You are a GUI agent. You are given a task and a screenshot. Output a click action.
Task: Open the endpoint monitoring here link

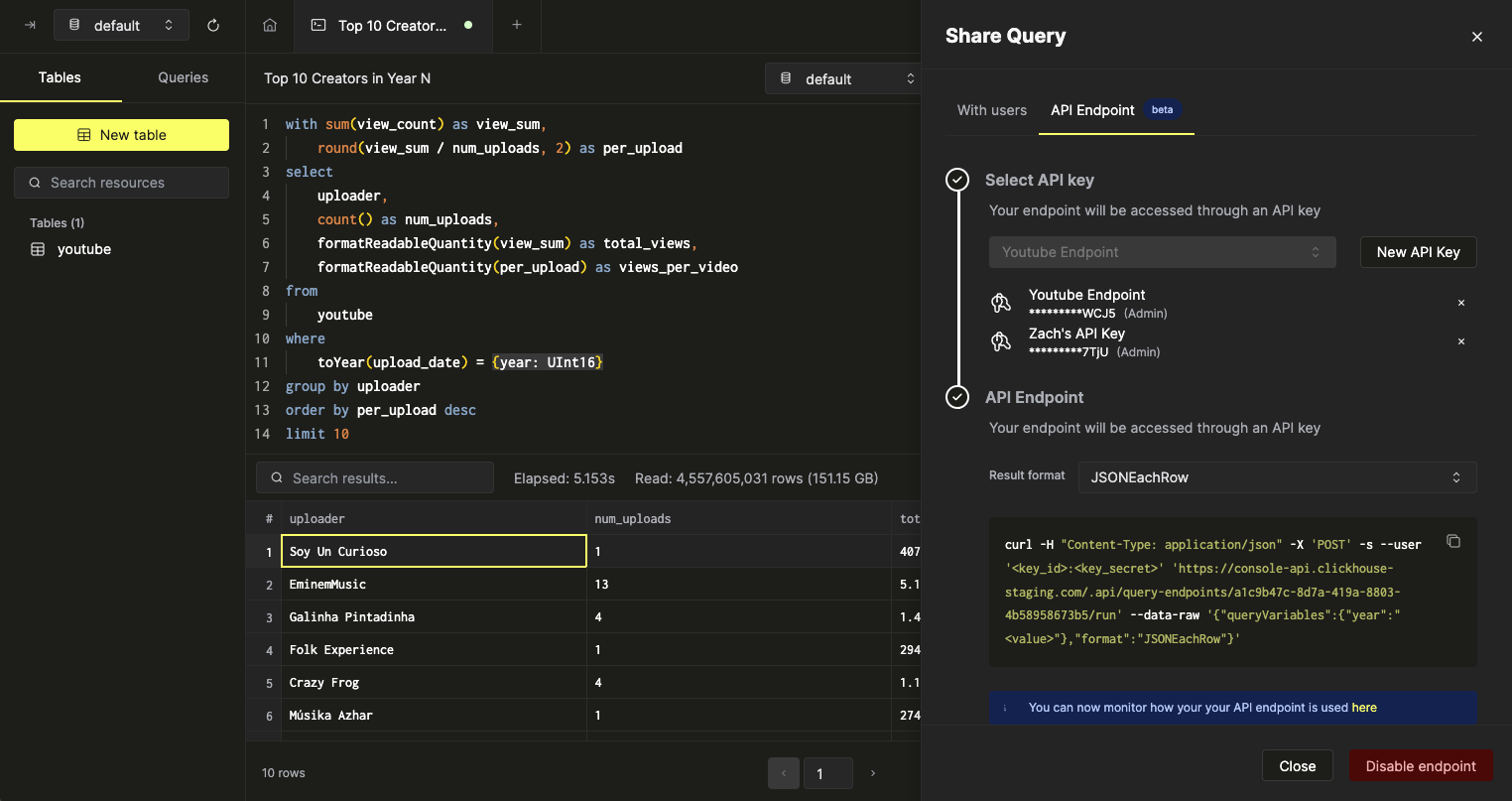pos(1364,707)
